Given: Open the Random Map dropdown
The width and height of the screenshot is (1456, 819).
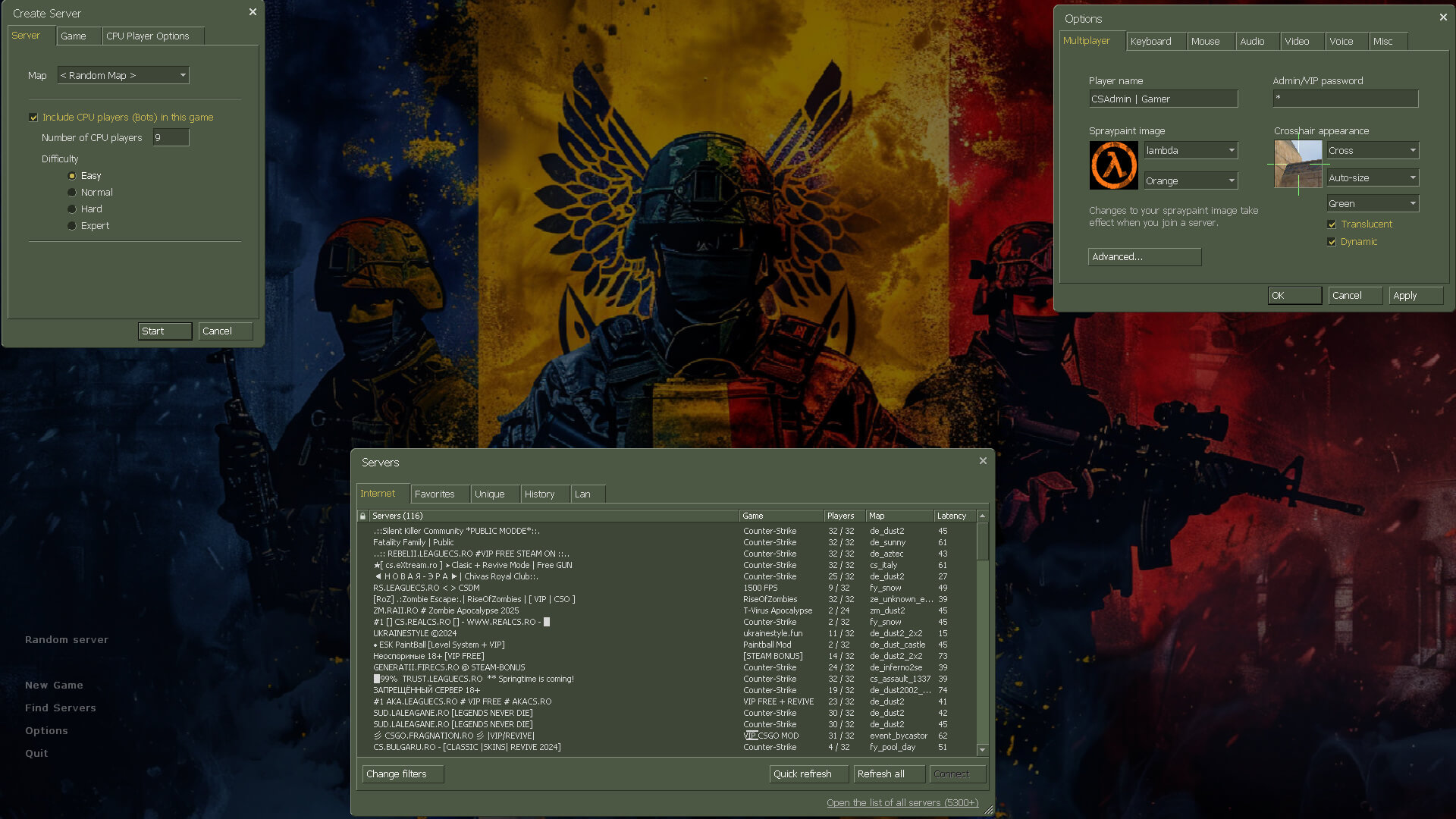Looking at the screenshot, I should (124, 75).
